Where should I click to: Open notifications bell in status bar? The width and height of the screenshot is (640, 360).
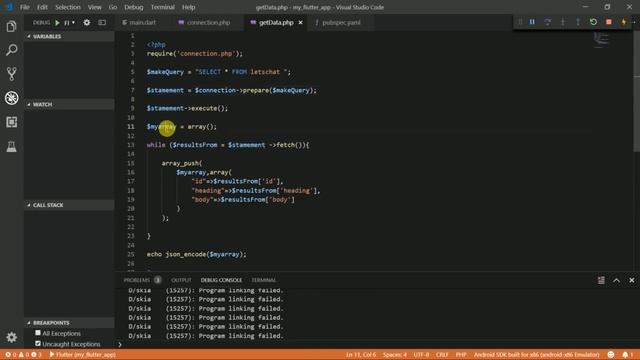click(627, 354)
